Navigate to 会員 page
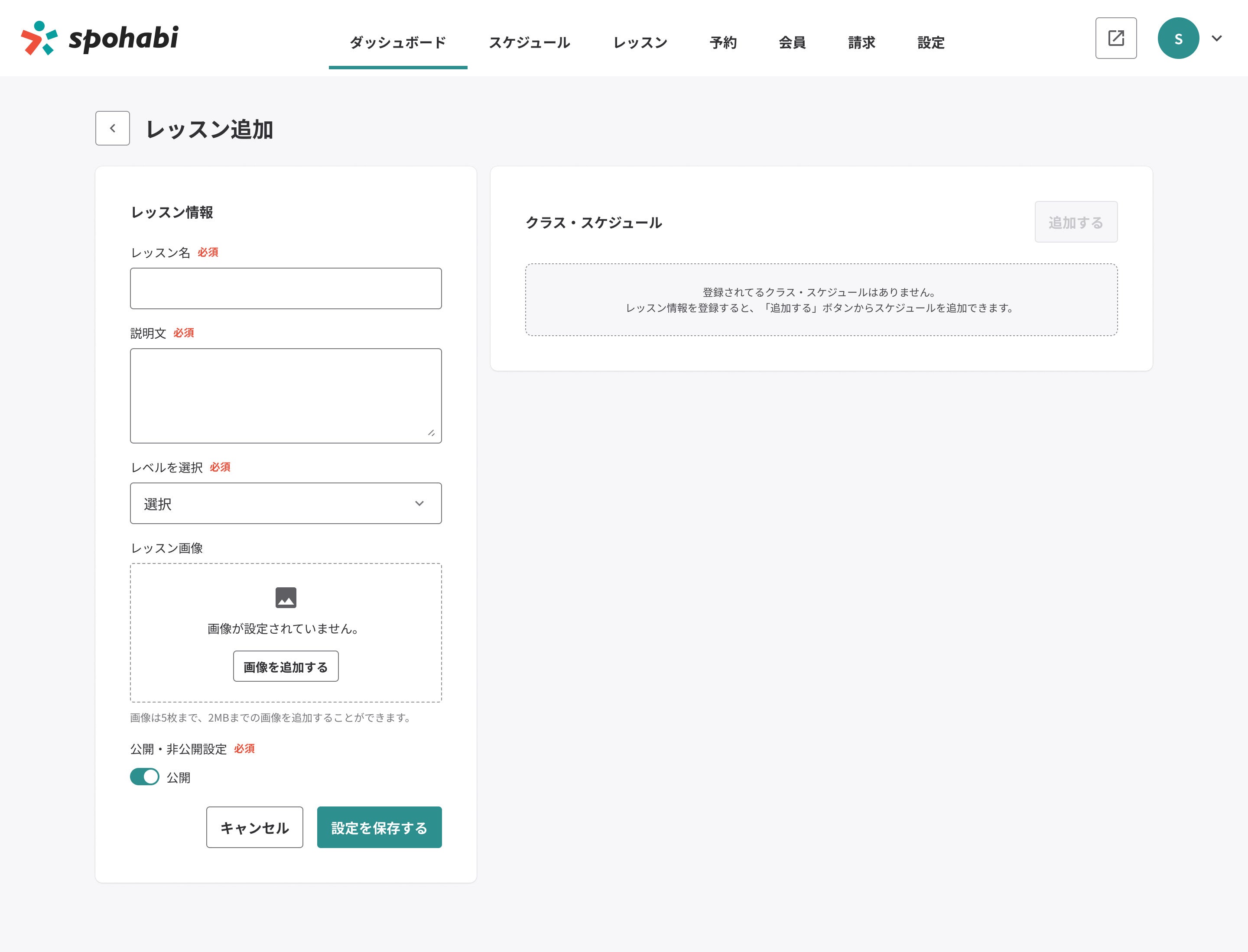 tap(792, 42)
